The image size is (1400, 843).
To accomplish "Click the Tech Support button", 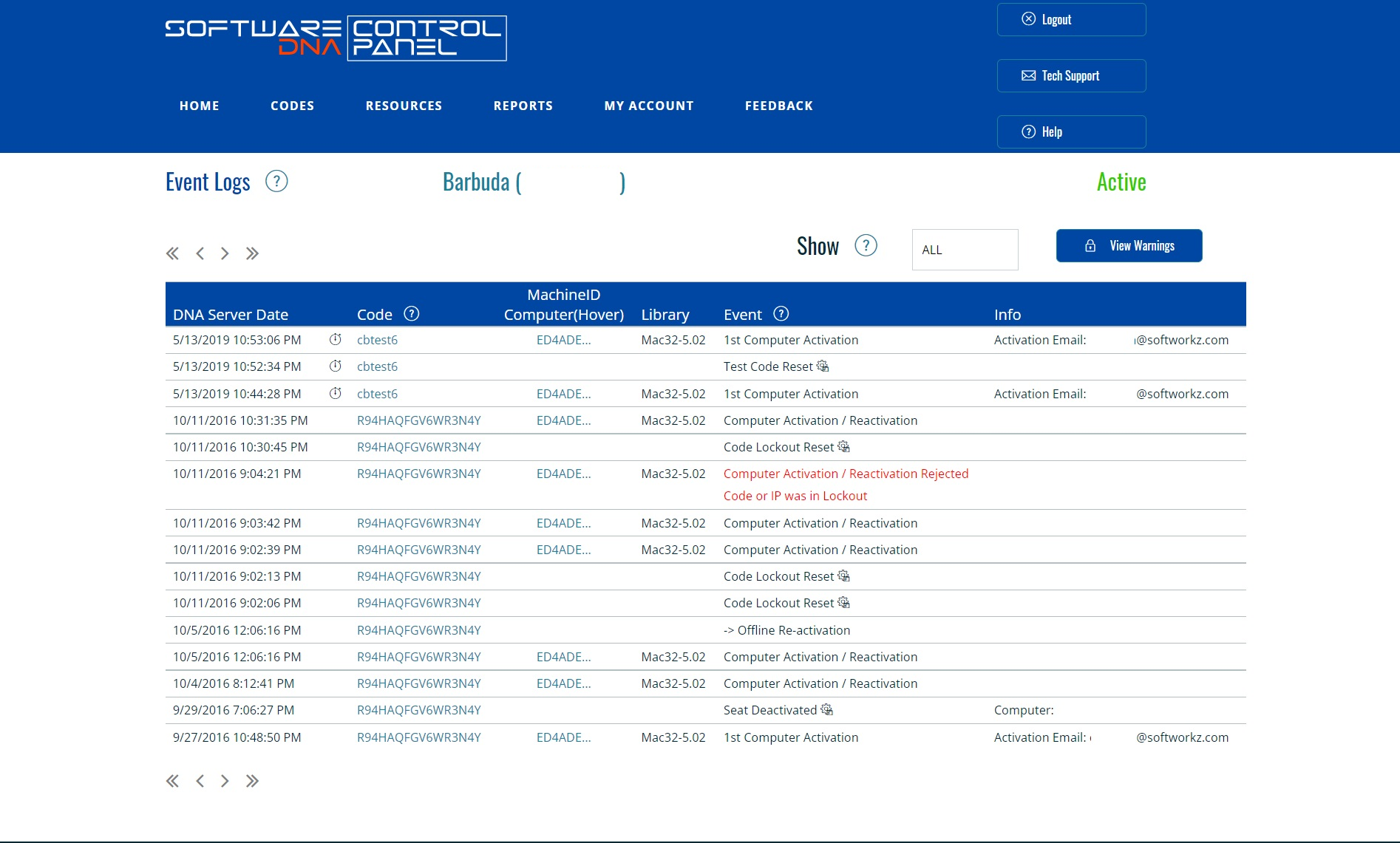I will [x=1072, y=75].
